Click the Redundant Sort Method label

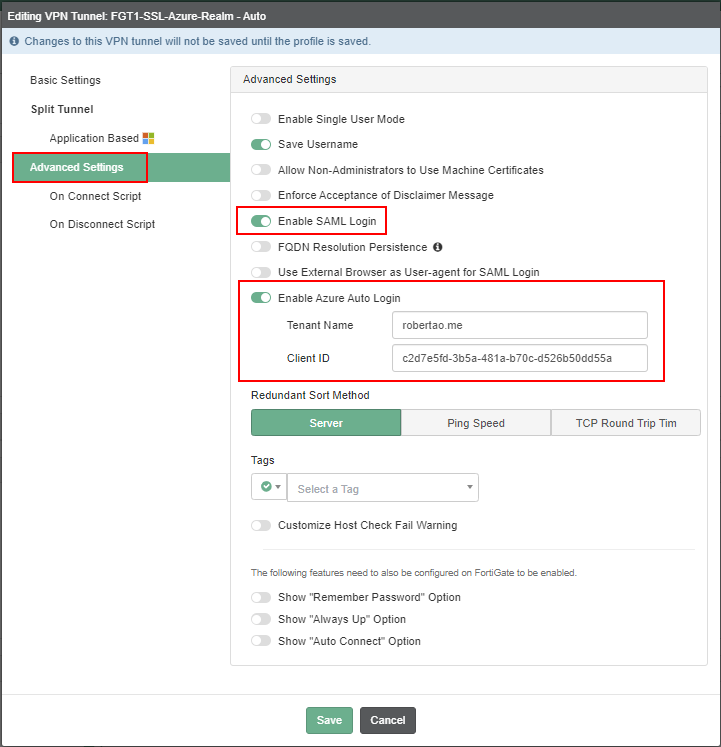(310, 395)
